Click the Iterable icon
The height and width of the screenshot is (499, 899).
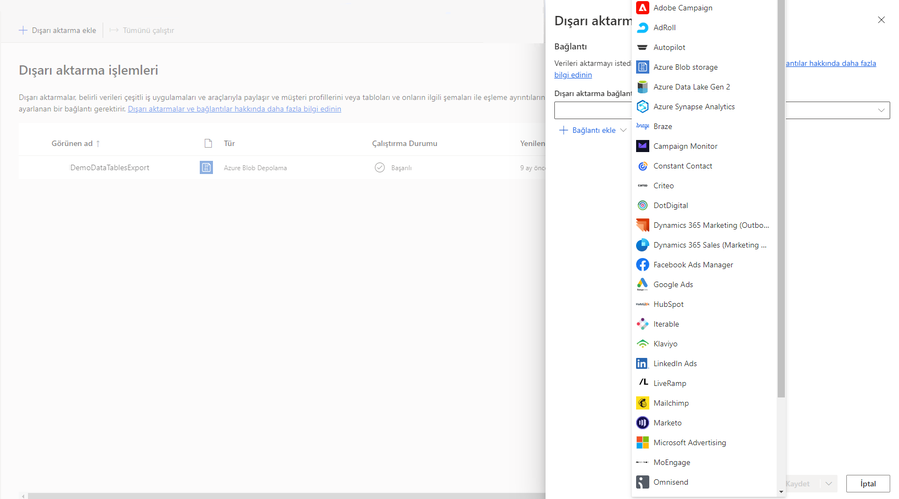[x=642, y=324]
